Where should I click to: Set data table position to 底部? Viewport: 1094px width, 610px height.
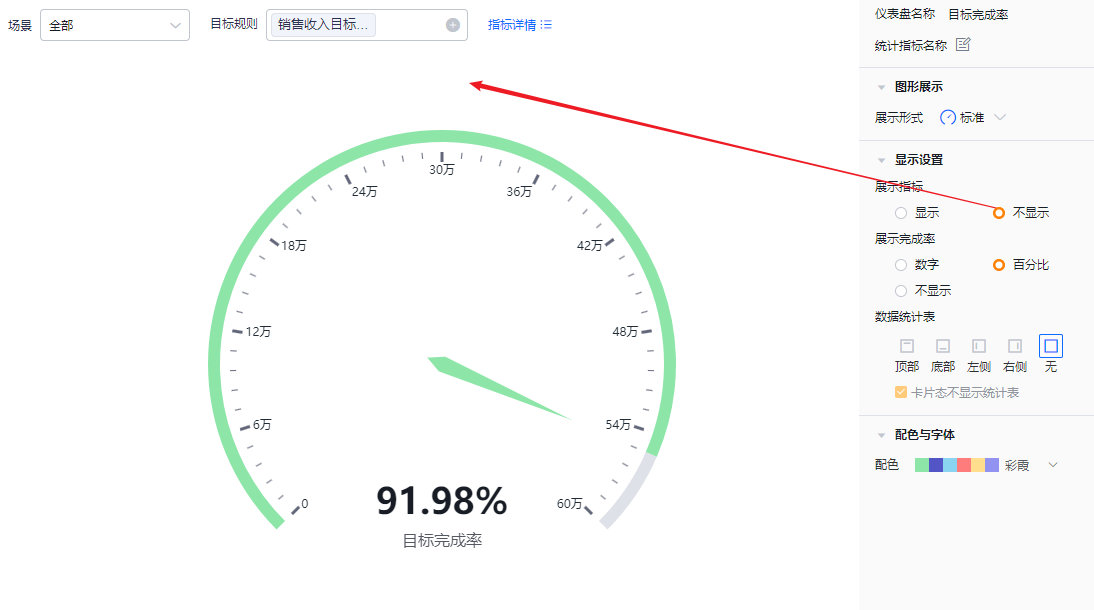tap(943, 346)
